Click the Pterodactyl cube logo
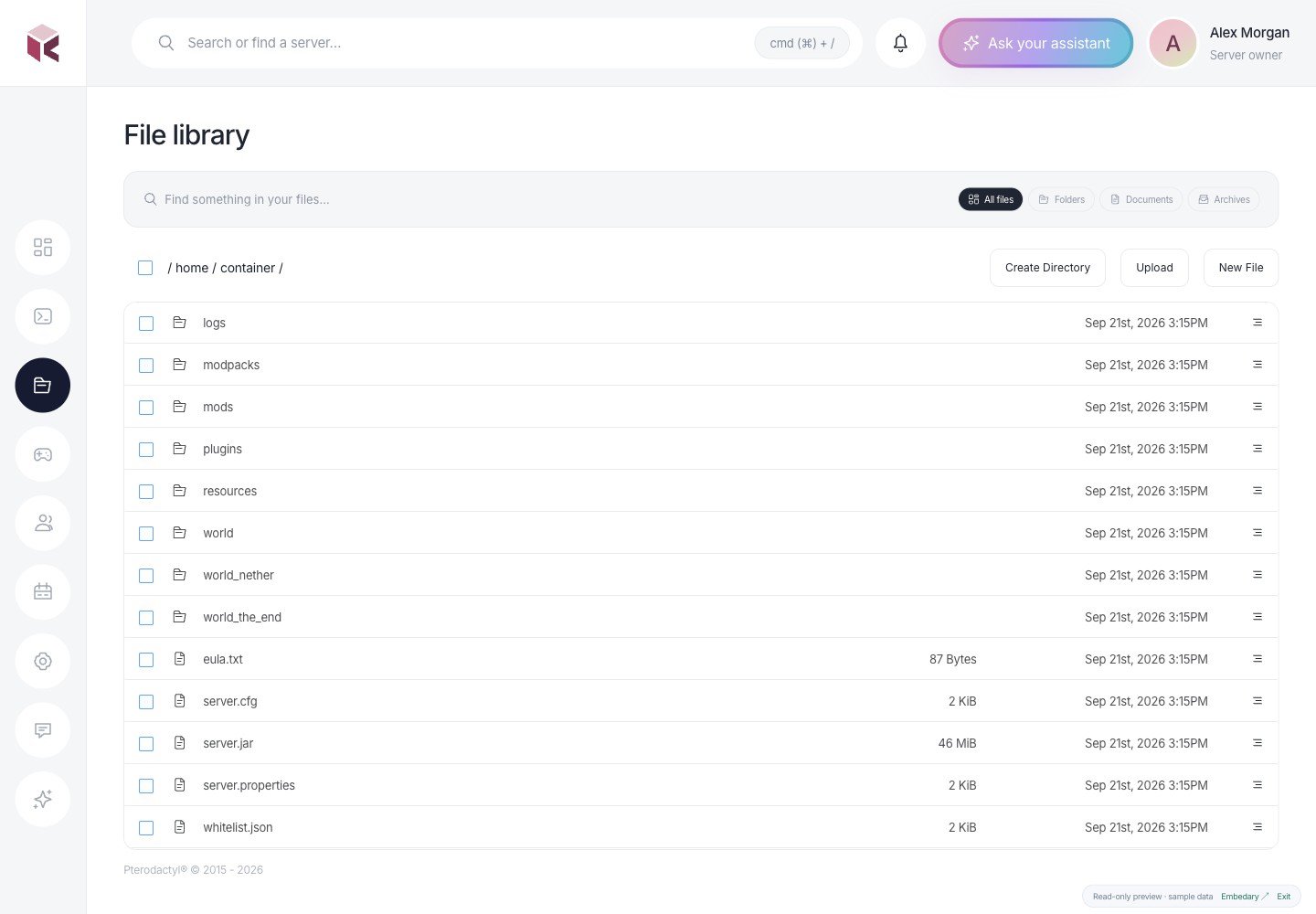The image size is (1316, 914). coord(43,43)
